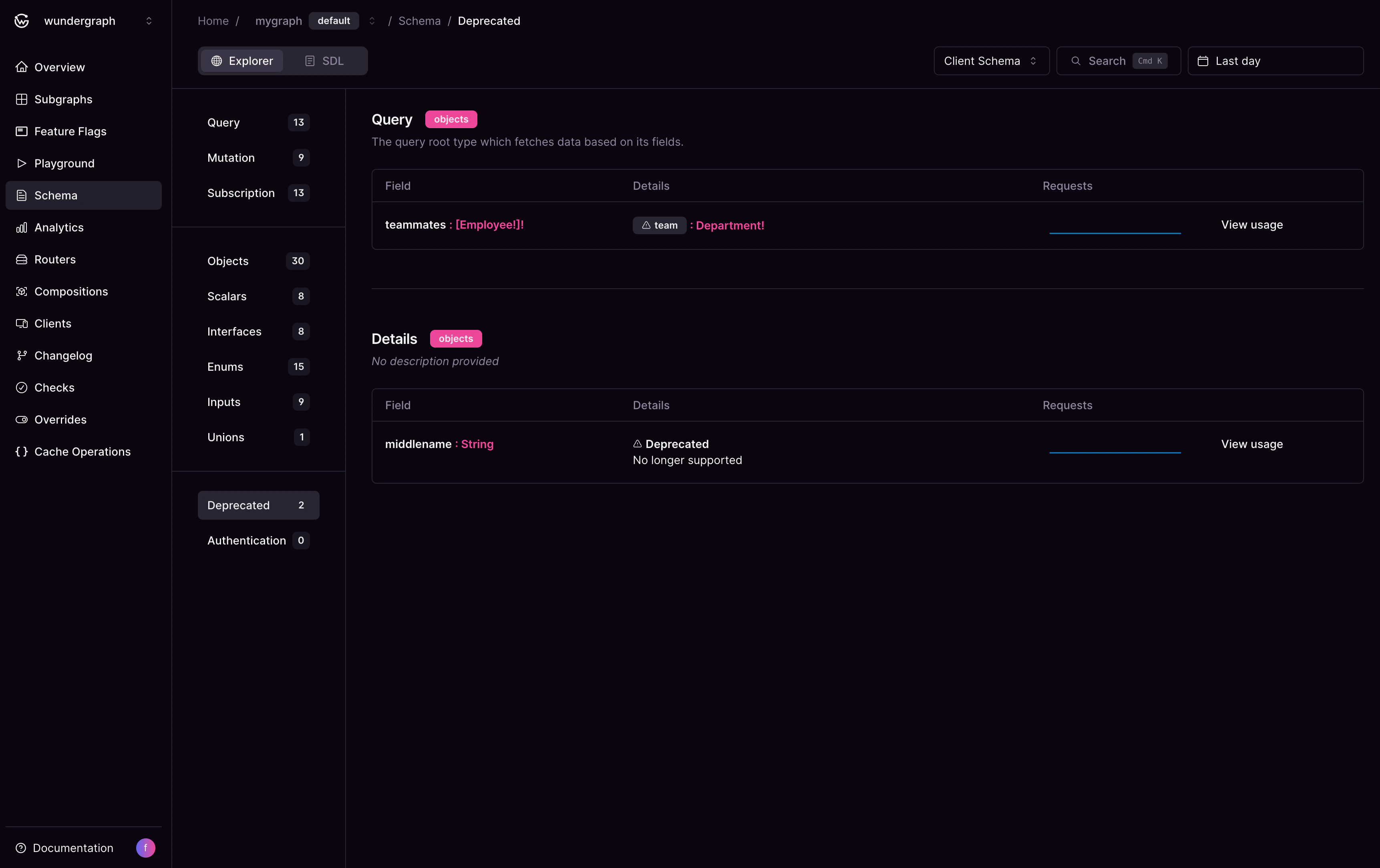Click the Overrides toggle icon
Image resolution: width=1380 pixels, height=868 pixels.
coord(21,420)
